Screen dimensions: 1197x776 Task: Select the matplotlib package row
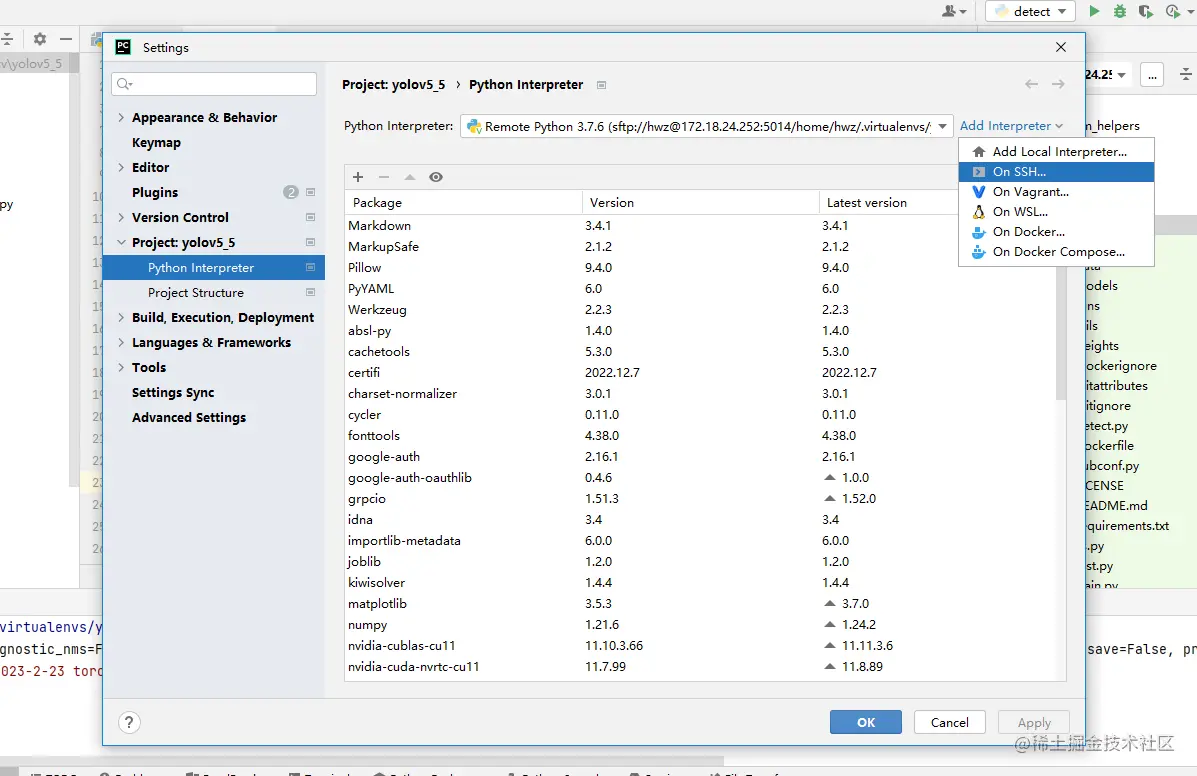700,604
